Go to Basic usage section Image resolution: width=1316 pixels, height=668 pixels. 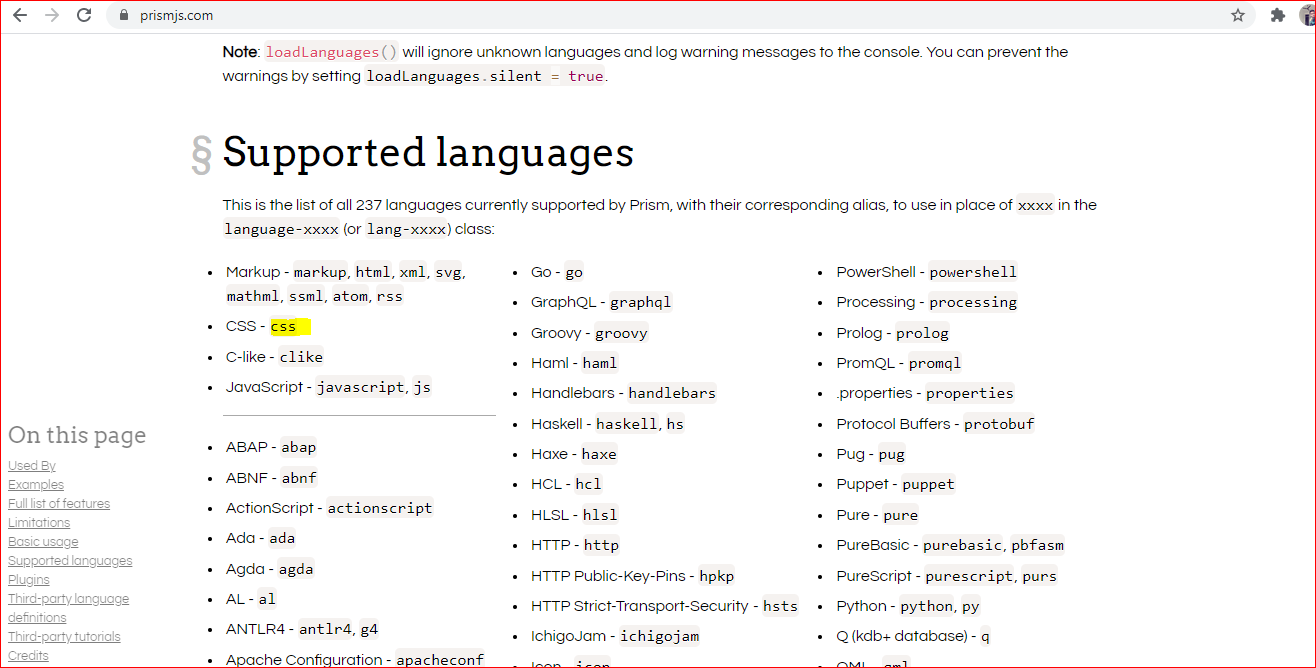[x=43, y=542]
